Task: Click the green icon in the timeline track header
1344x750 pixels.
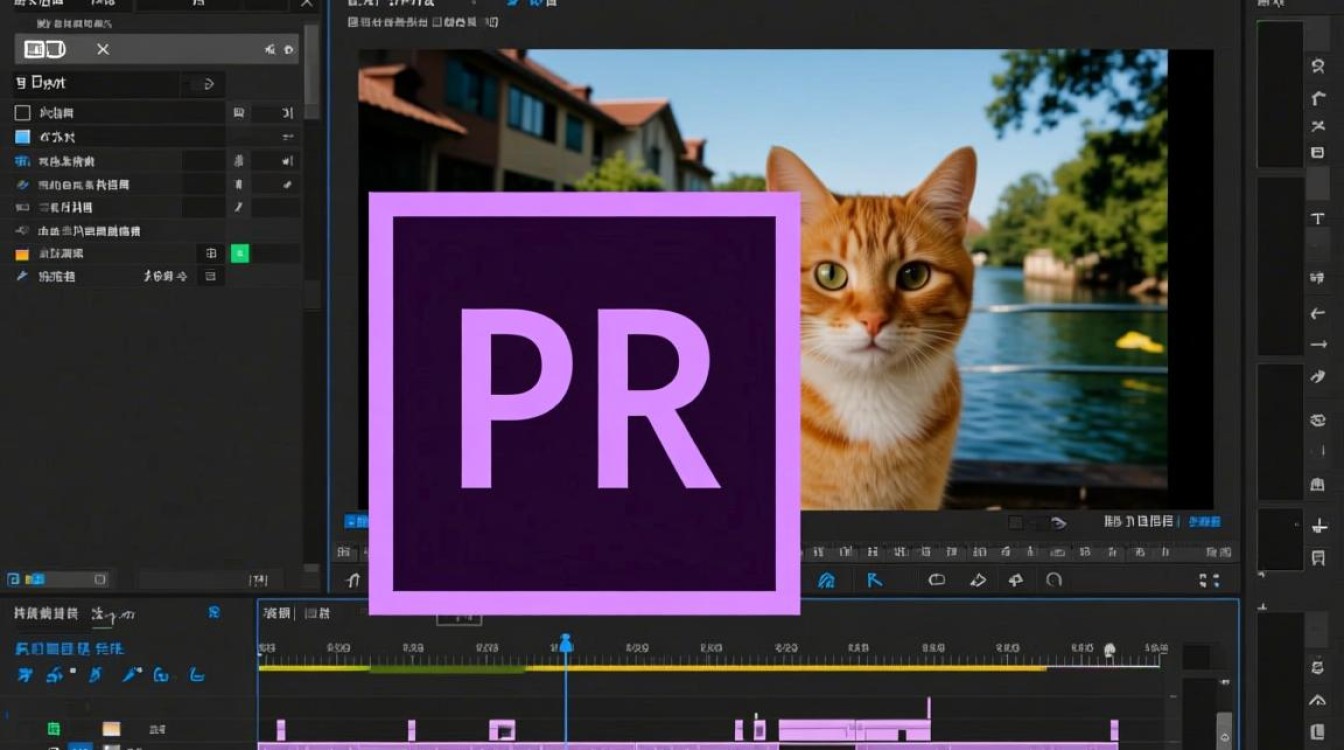Action: 53,729
